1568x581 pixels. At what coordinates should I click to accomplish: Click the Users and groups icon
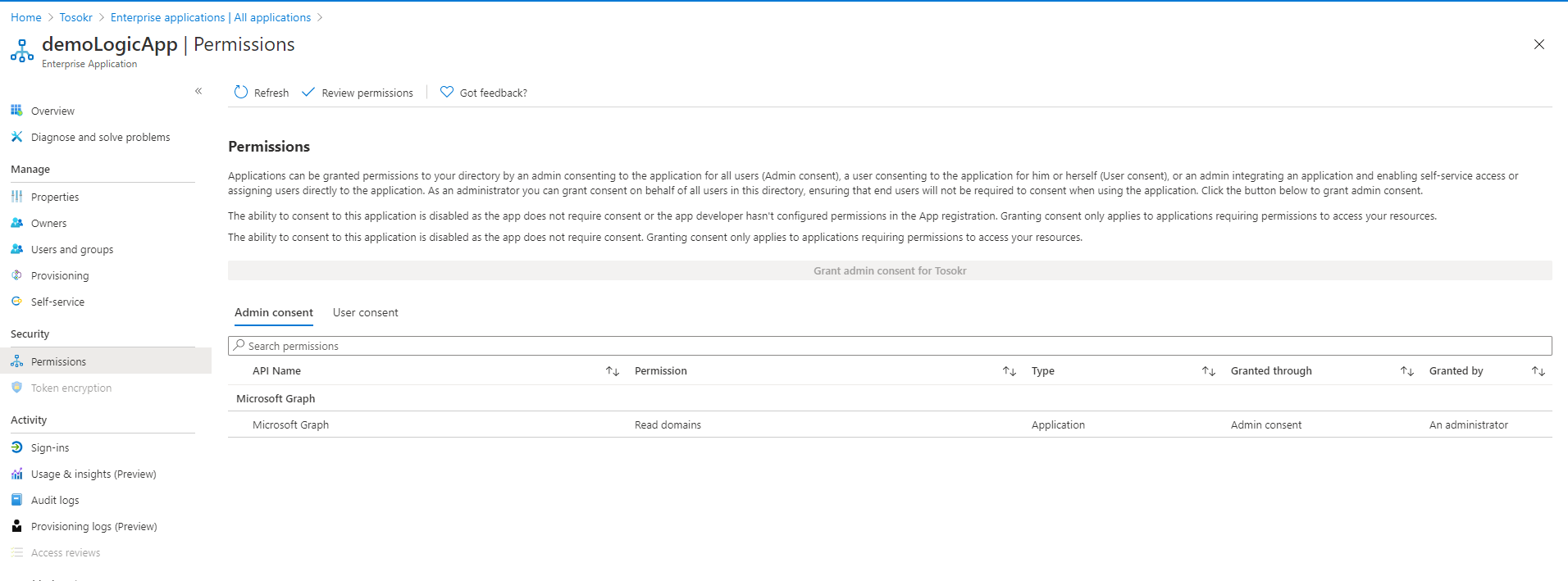tap(16, 249)
